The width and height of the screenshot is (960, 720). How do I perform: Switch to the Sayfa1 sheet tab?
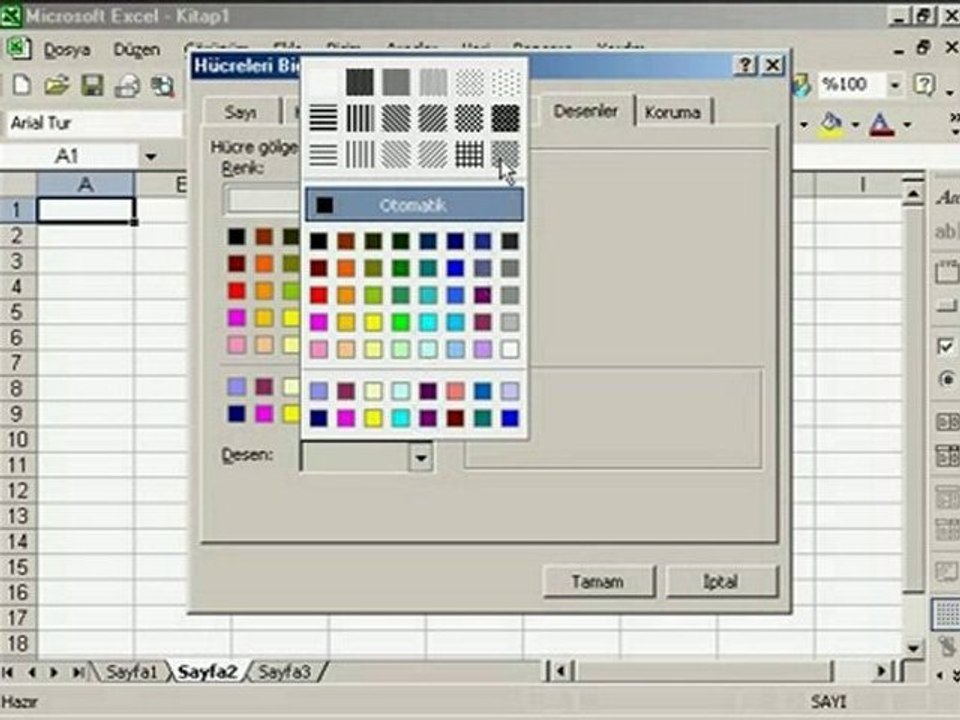(x=131, y=672)
